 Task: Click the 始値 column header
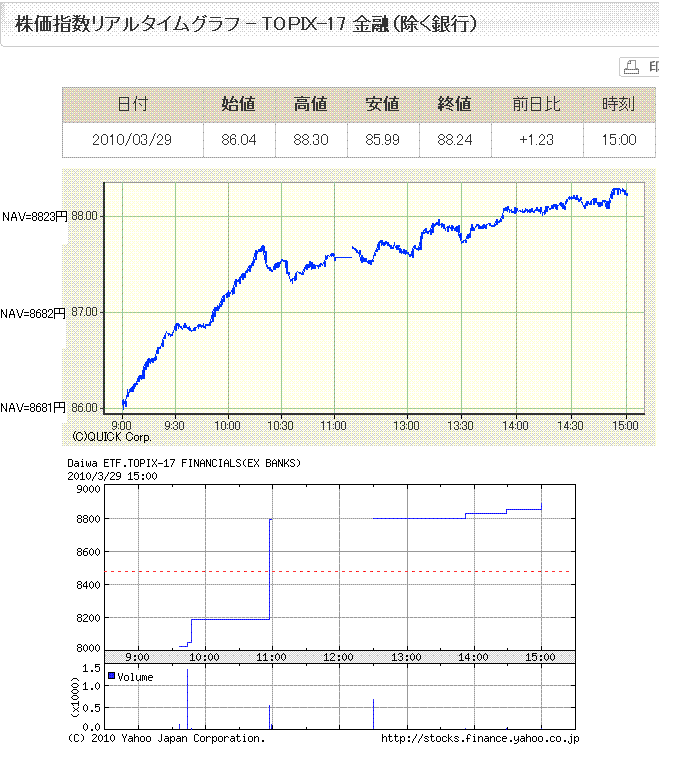pyautogui.click(x=238, y=104)
